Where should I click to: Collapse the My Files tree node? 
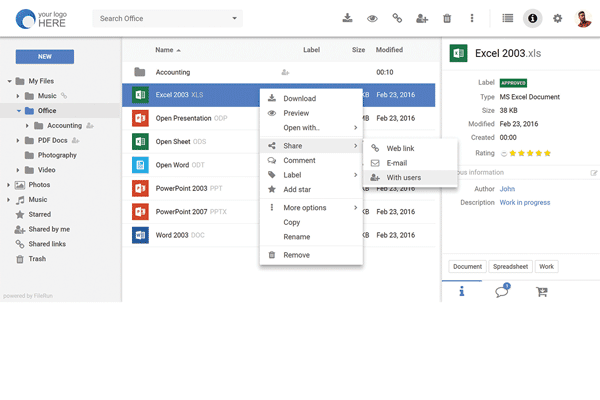(x=9, y=81)
